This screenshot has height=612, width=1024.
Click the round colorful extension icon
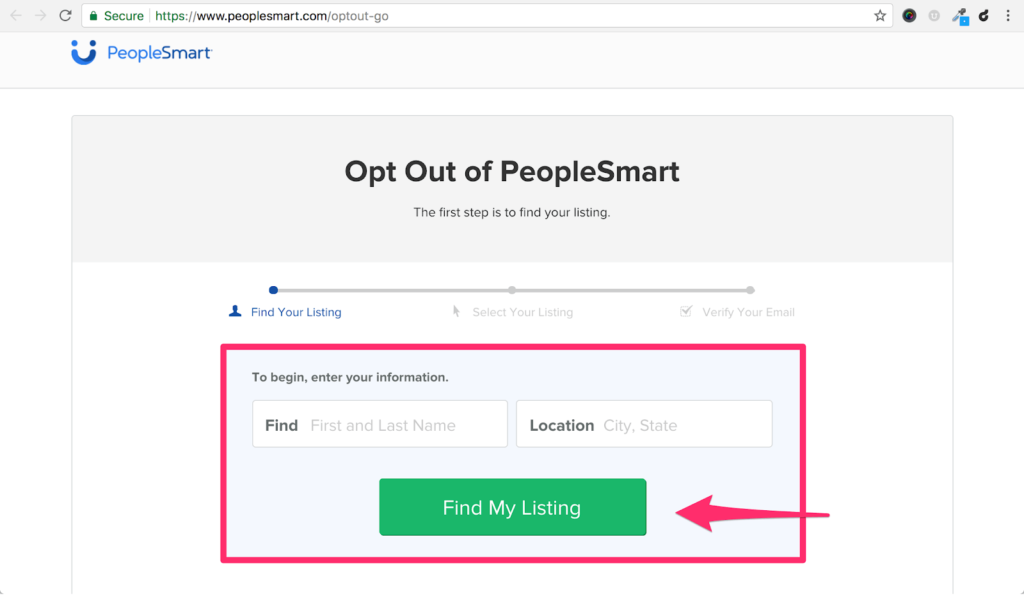(909, 16)
